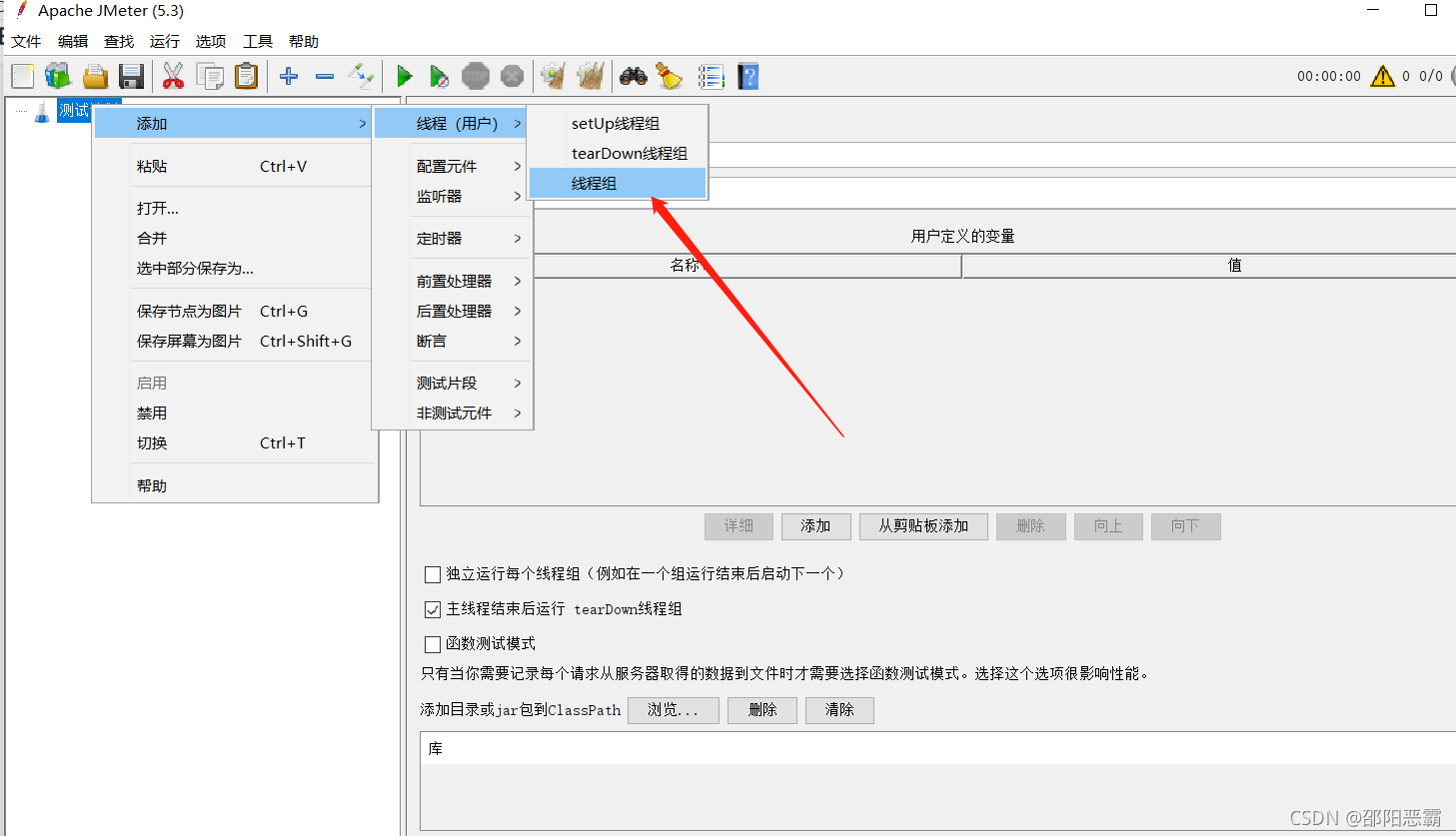
Task: Click the blue minus Collapse All icon
Action: tap(325, 76)
